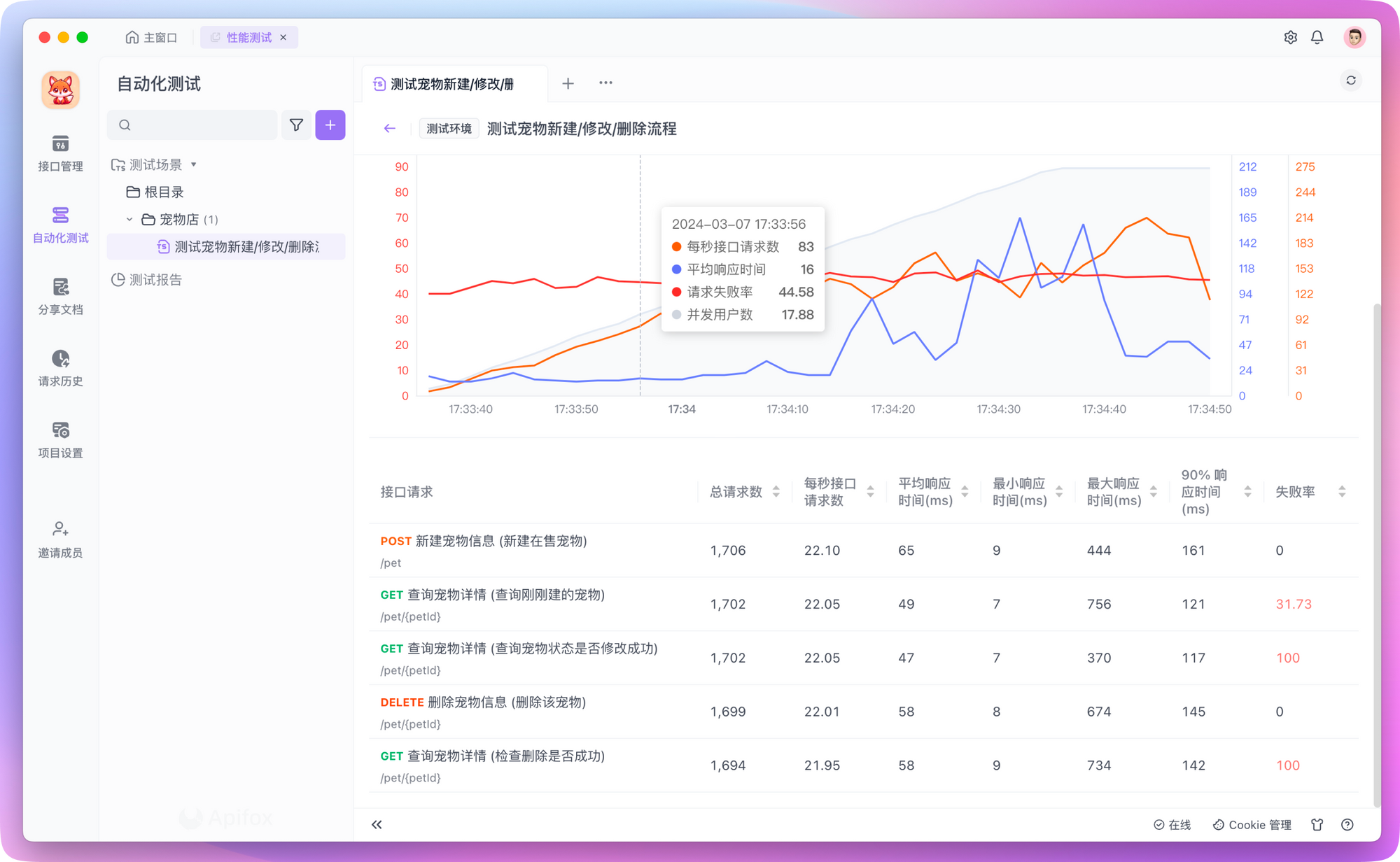Image resolution: width=1400 pixels, height=862 pixels.
Task: Open the notifications bell
Action: tap(1317, 38)
